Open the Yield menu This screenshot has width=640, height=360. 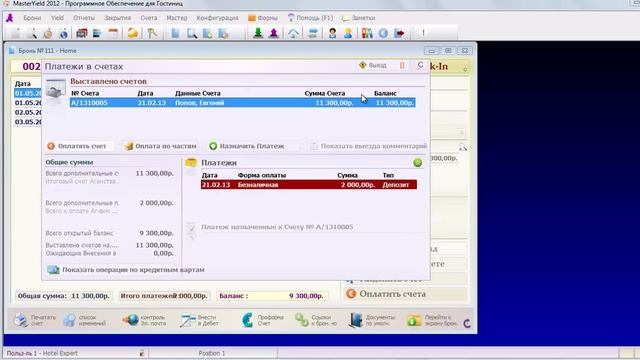[57, 18]
